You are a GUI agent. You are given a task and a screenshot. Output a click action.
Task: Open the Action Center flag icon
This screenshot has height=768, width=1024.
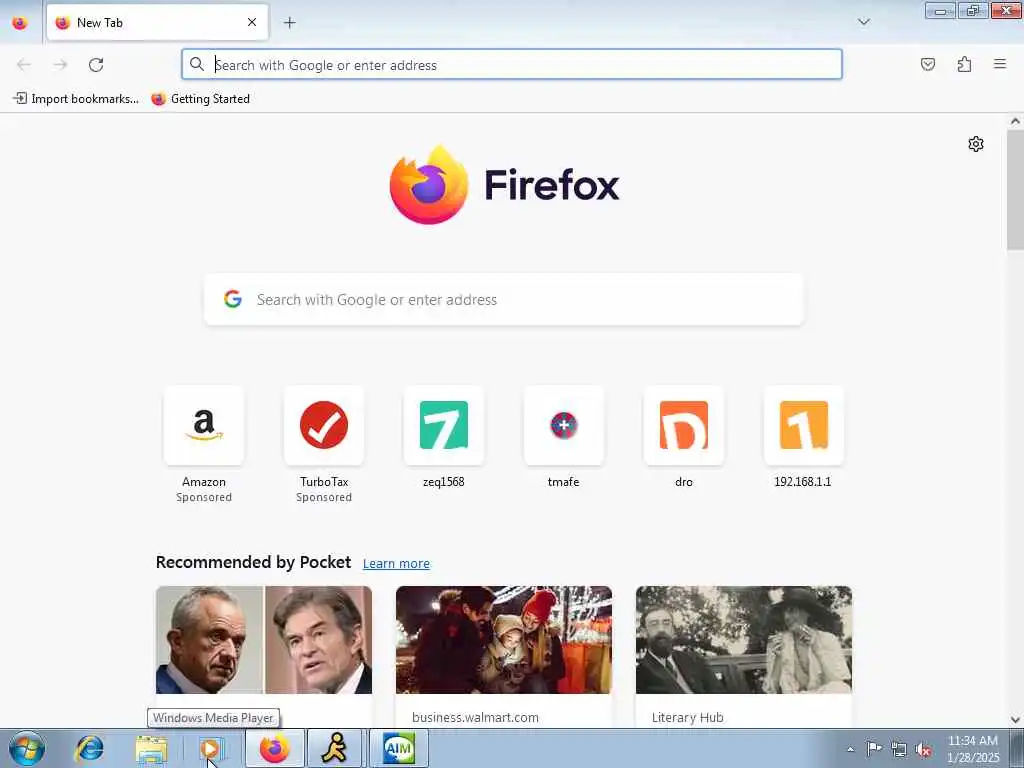[x=874, y=749]
